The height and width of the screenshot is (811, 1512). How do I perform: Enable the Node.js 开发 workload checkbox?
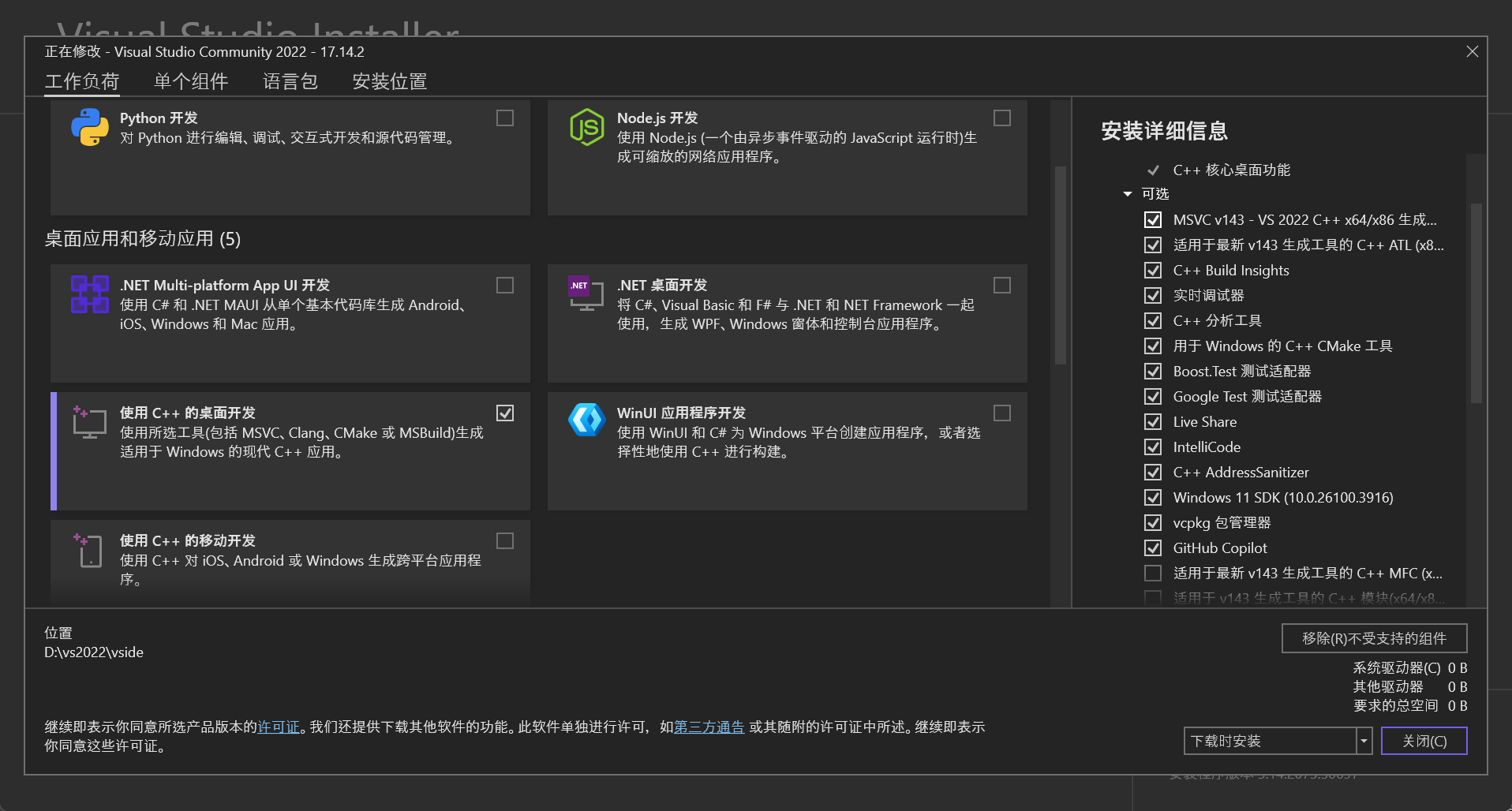(1002, 118)
